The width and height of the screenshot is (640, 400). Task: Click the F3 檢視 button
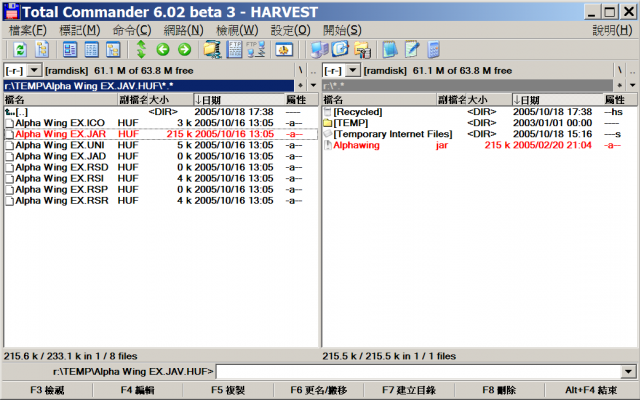pos(47,390)
